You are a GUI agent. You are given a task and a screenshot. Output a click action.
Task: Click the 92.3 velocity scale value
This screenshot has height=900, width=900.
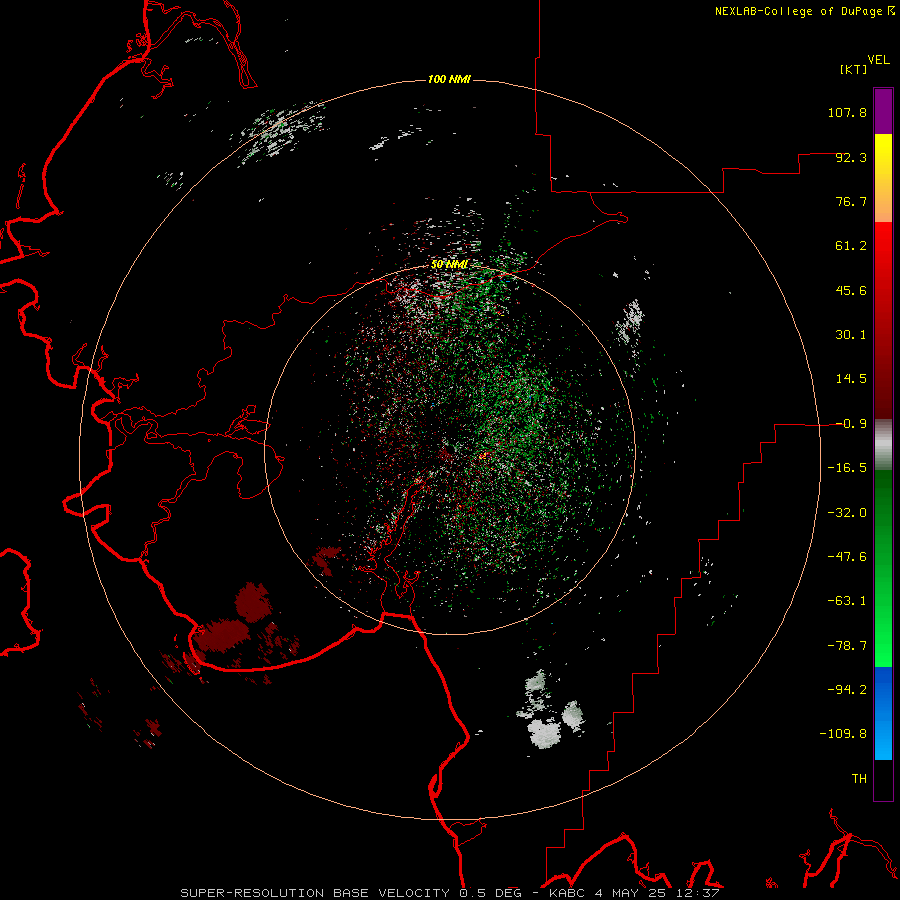(851, 157)
